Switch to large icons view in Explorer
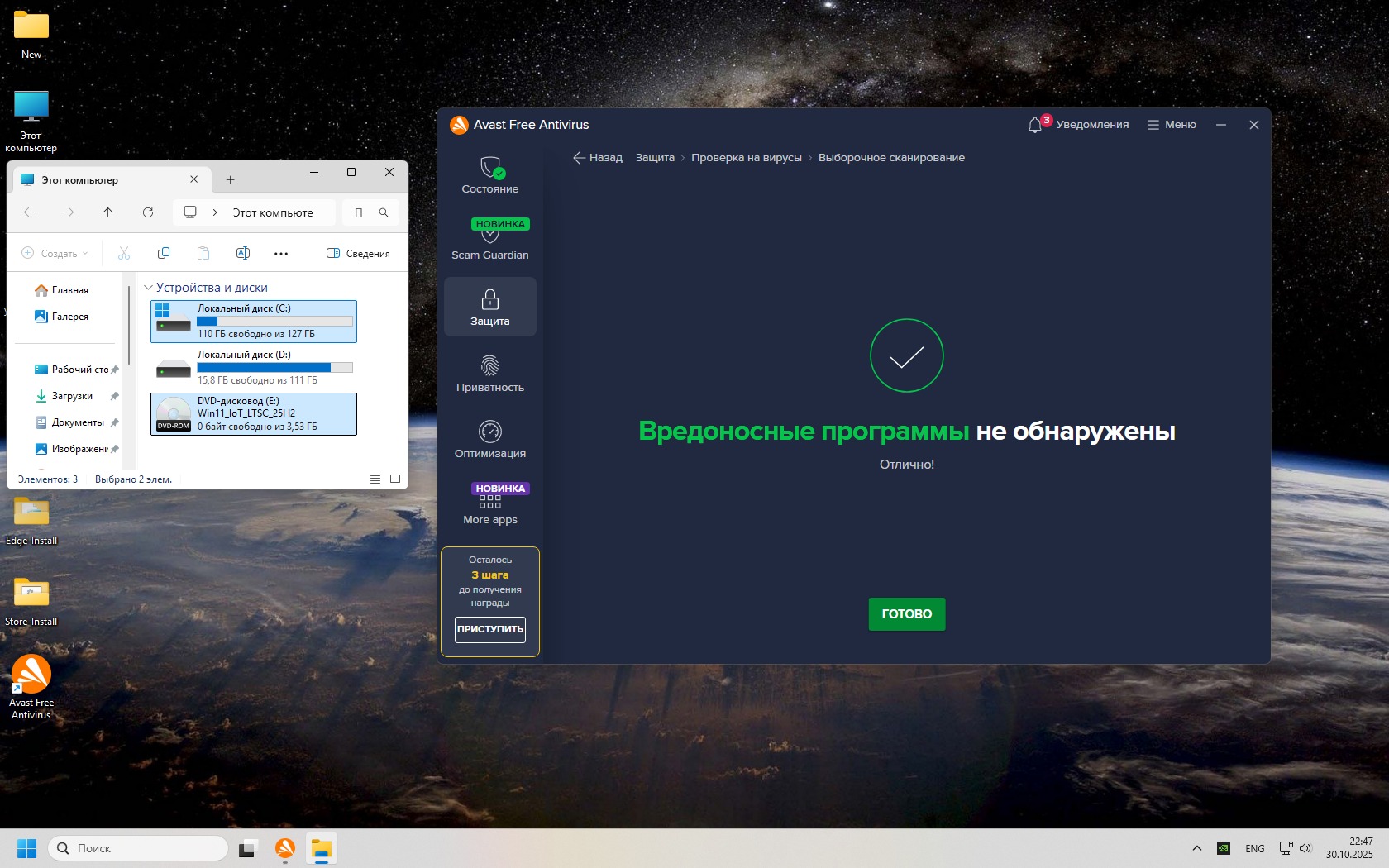 (x=395, y=479)
